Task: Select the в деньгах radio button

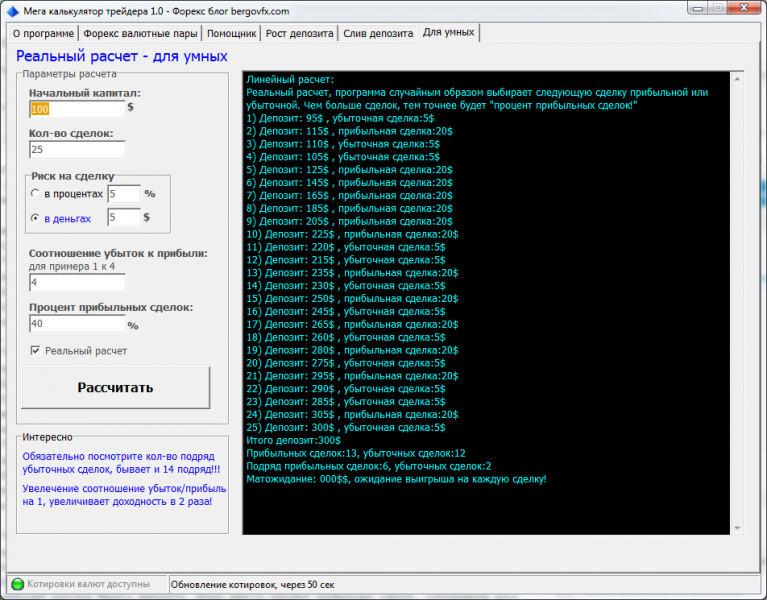Action: [x=35, y=218]
